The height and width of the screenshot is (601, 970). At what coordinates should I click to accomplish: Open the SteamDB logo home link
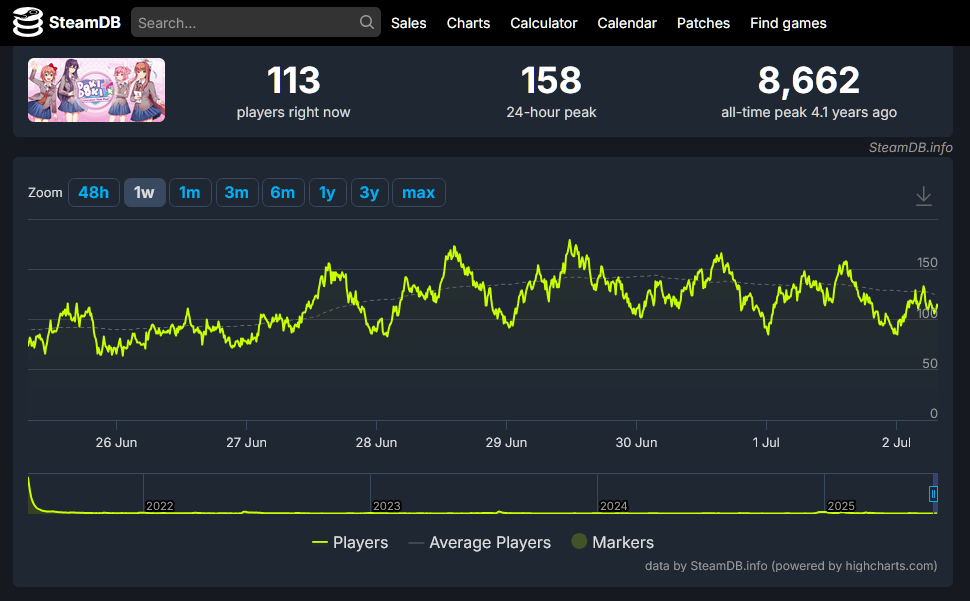tap(67, 23)
